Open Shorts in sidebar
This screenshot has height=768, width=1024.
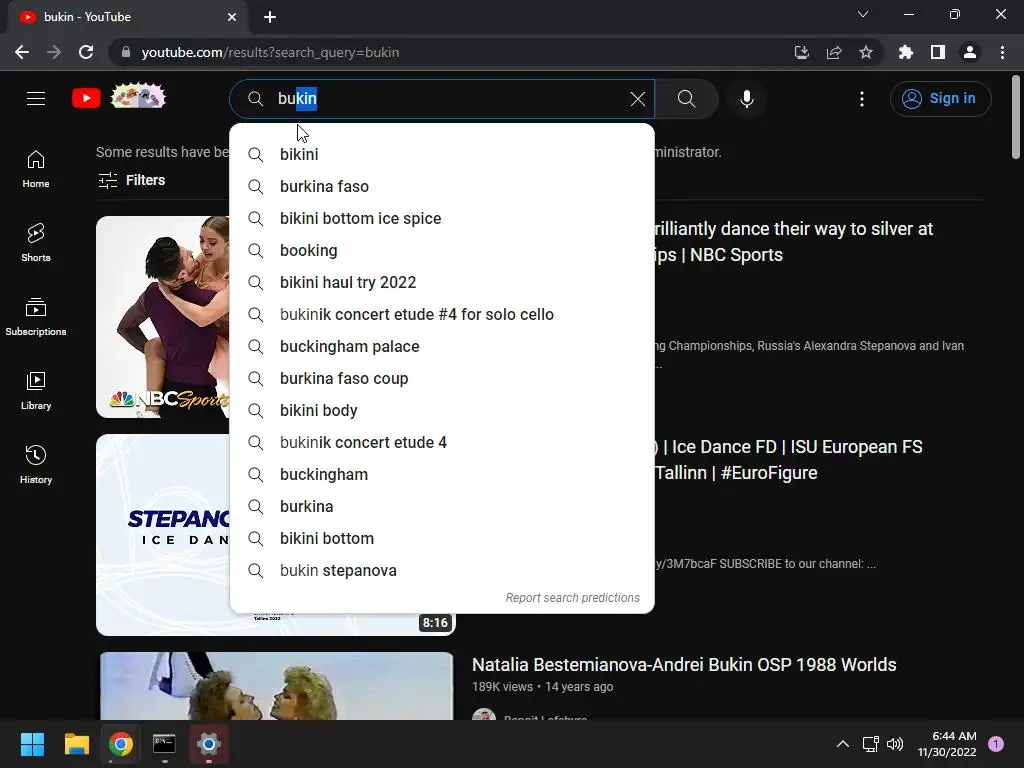tap(36, 243)
